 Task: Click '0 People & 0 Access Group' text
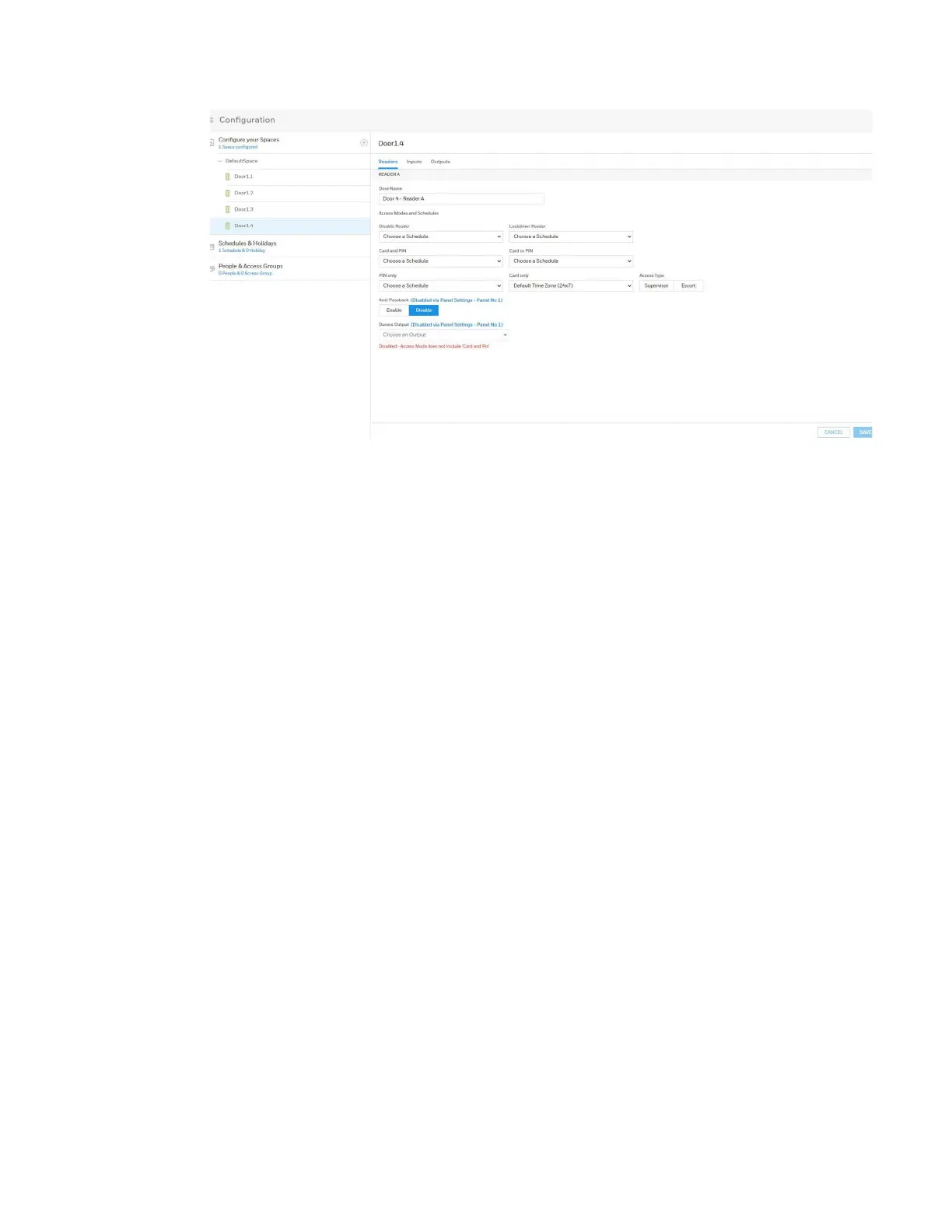246,273
